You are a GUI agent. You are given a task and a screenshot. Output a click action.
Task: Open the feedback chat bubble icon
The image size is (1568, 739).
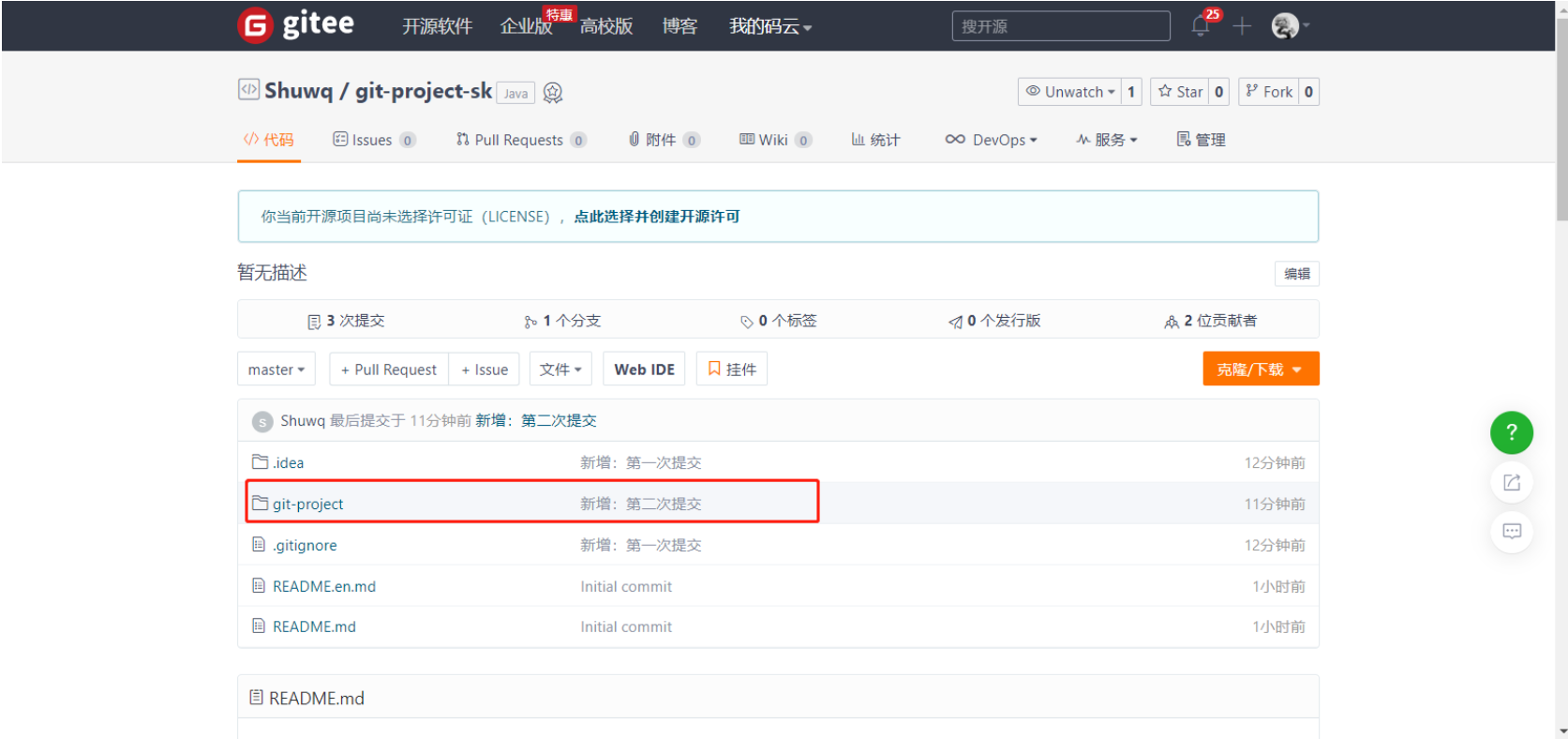tap(1511, 532)
